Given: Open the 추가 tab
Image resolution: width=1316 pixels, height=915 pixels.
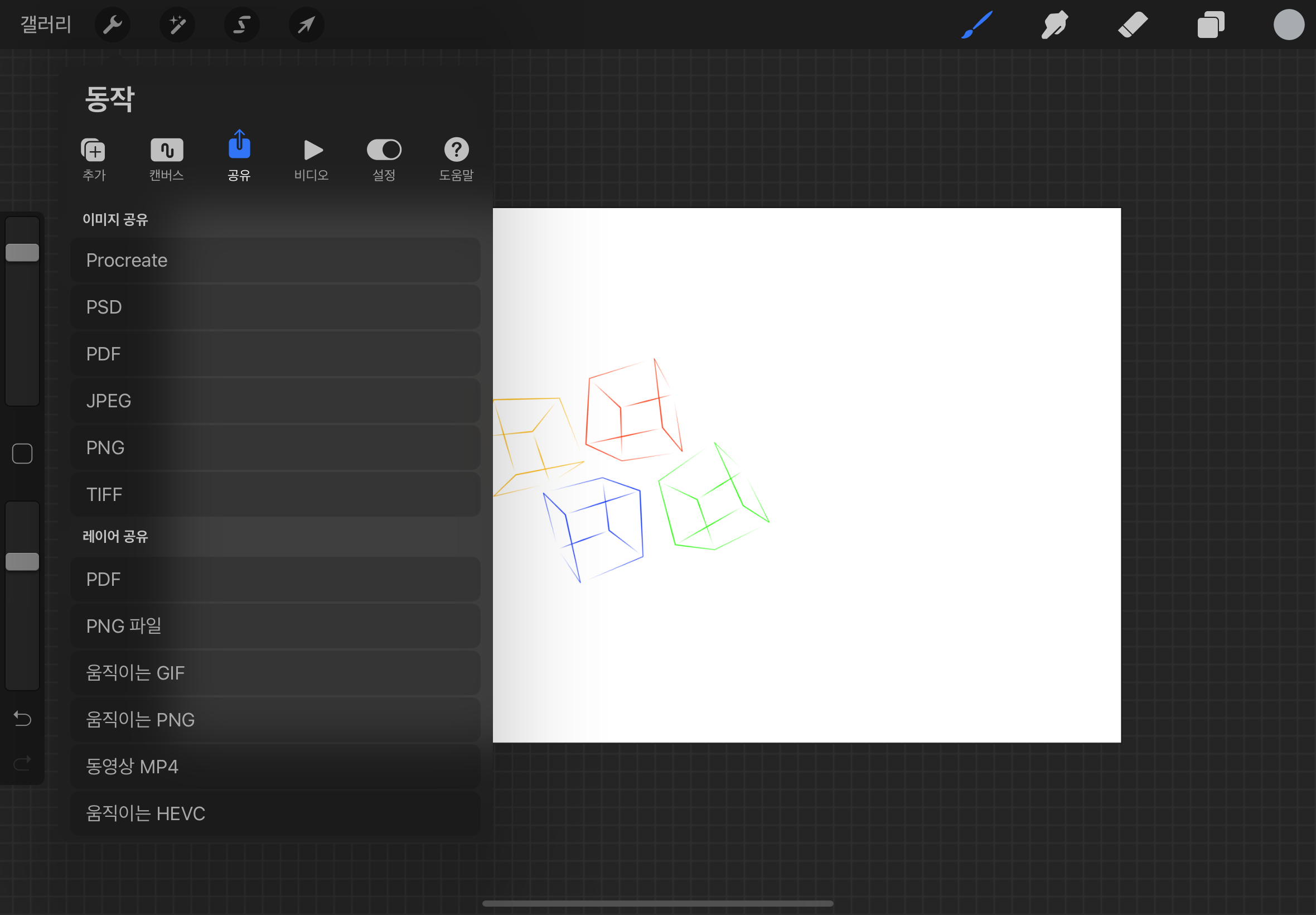Looking at the screenshot, I should [94, 160].
